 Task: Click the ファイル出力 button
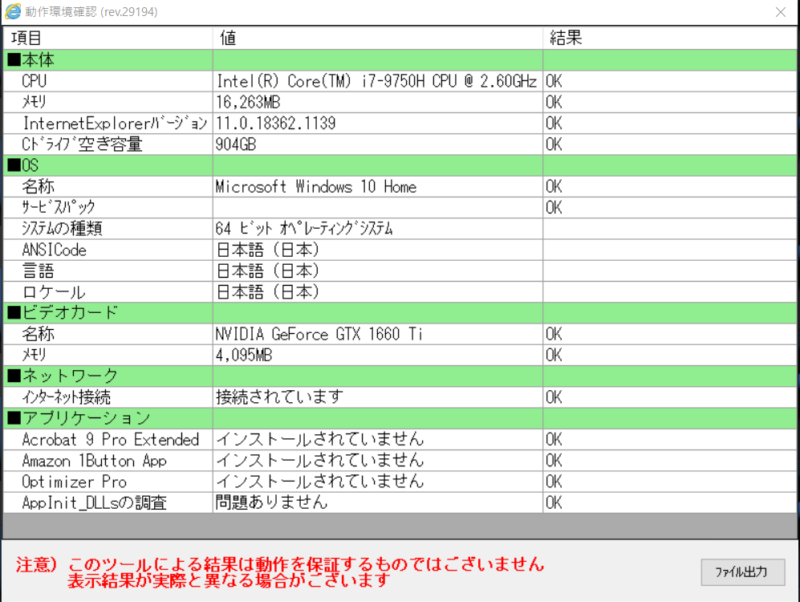742,572
